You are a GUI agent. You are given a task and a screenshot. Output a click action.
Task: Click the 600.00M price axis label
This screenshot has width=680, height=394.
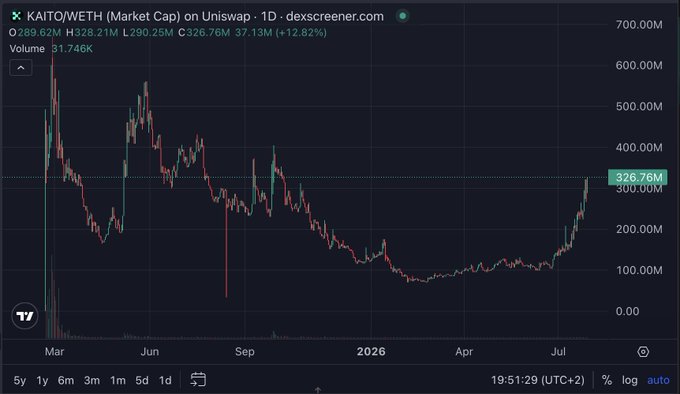pos(639,65)
